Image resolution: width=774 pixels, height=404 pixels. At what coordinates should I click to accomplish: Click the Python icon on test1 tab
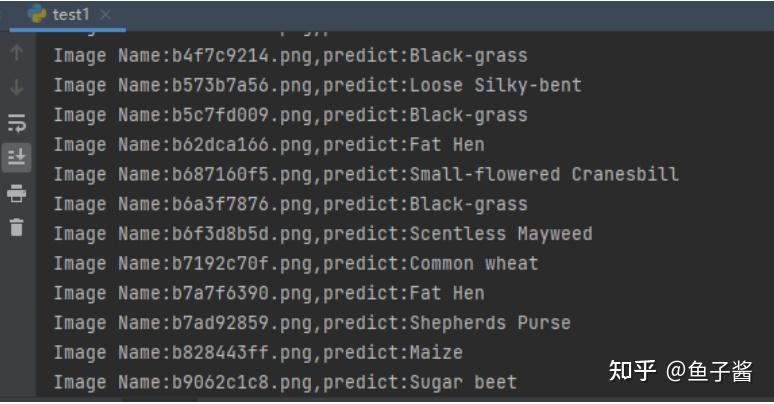coord(39,14)
